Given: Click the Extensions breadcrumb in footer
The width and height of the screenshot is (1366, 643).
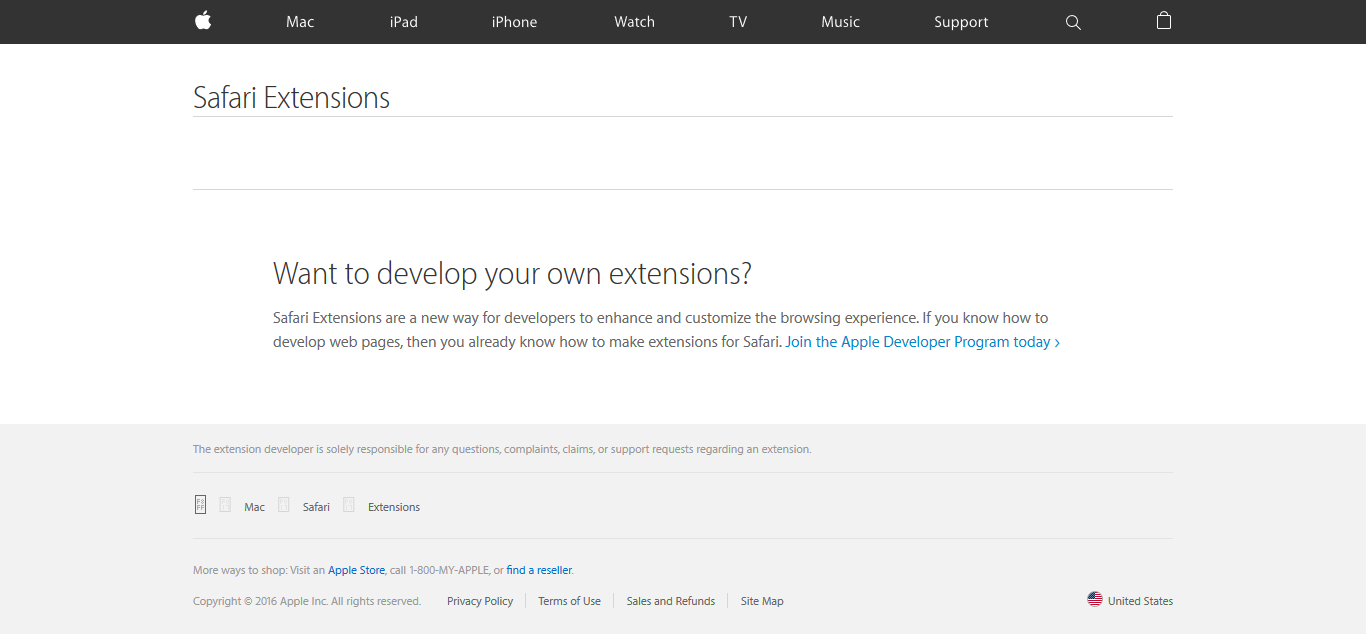Looking at the screenshot, I should (394, 507).
